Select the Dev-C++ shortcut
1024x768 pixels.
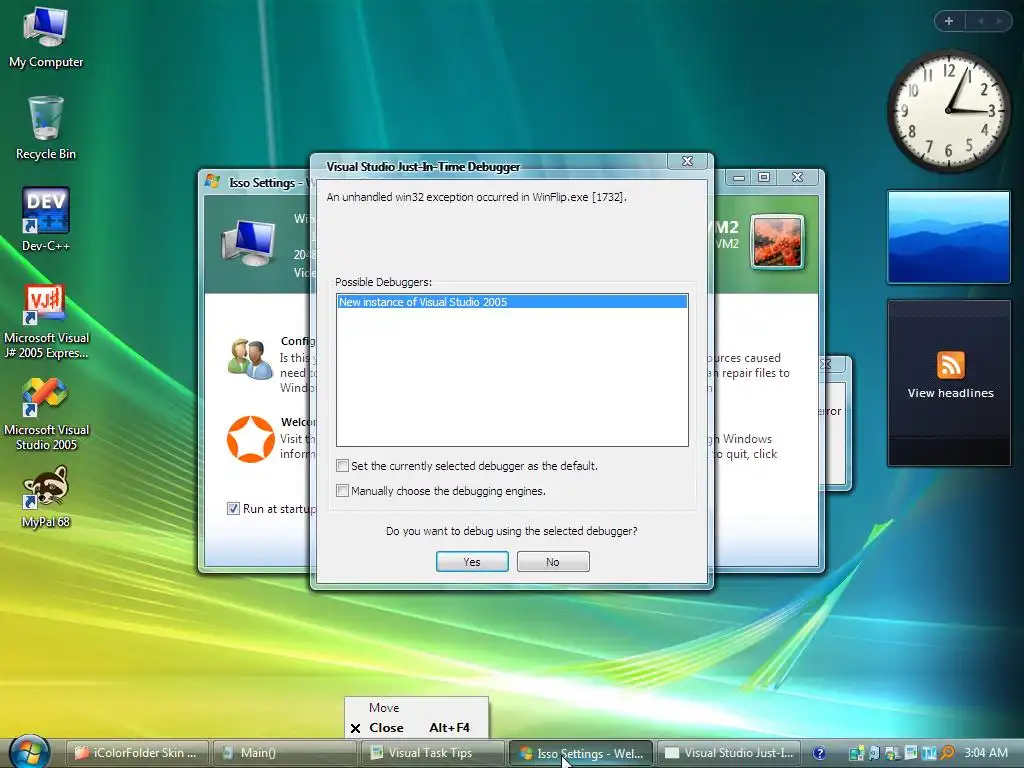click(46, 220)
